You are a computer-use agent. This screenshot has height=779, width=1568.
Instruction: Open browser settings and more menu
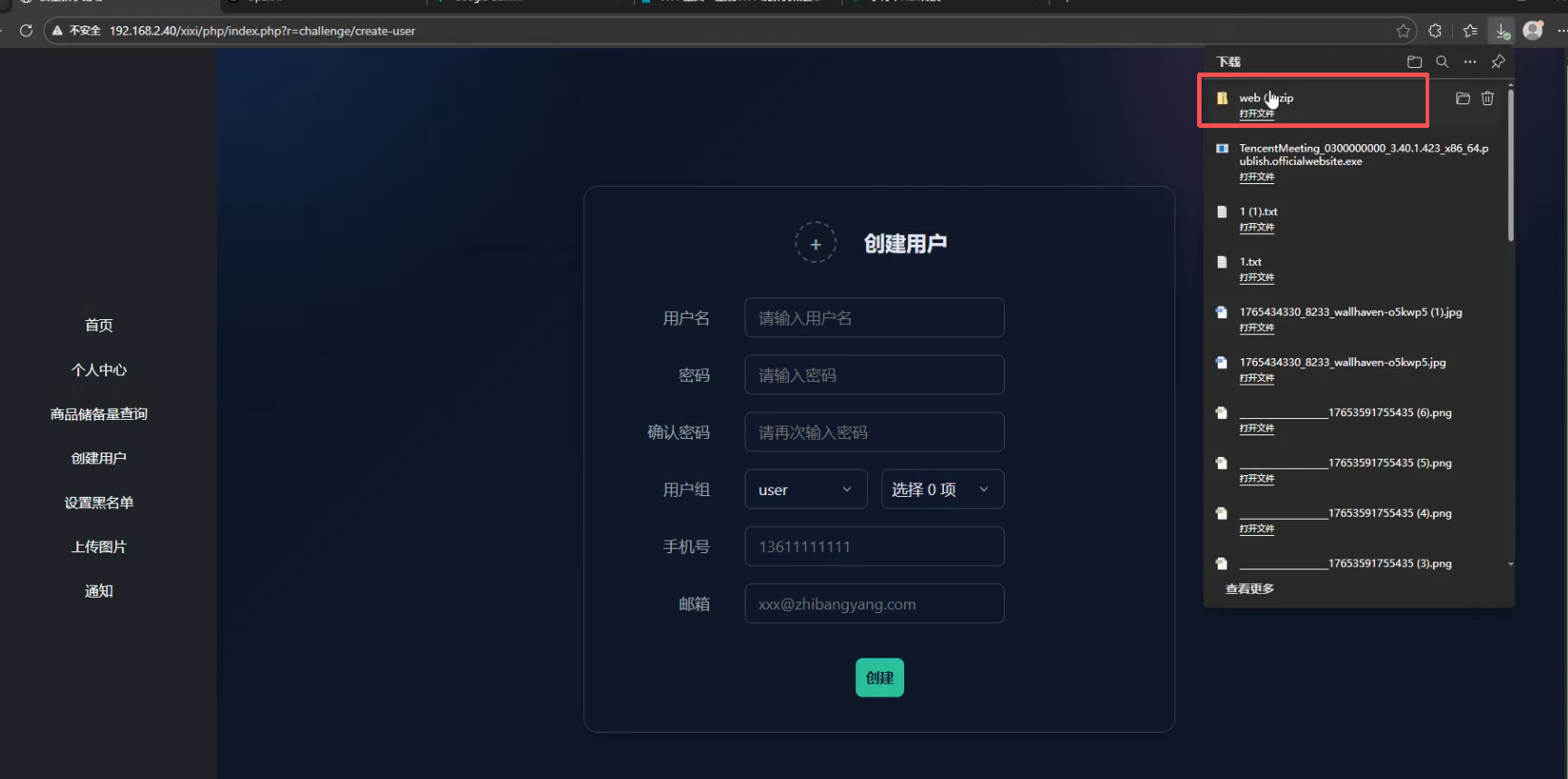pos(1561,31)
